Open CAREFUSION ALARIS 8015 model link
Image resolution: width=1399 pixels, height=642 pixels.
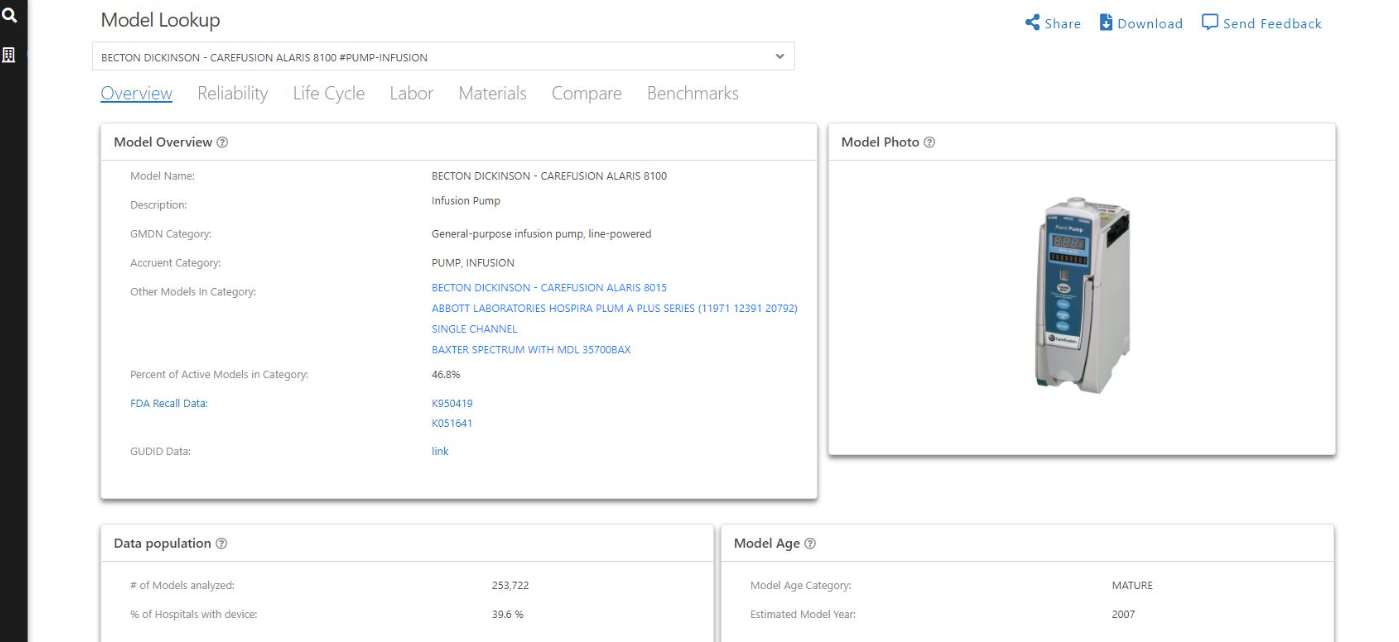pyautogui.click(x=549, y=288)
